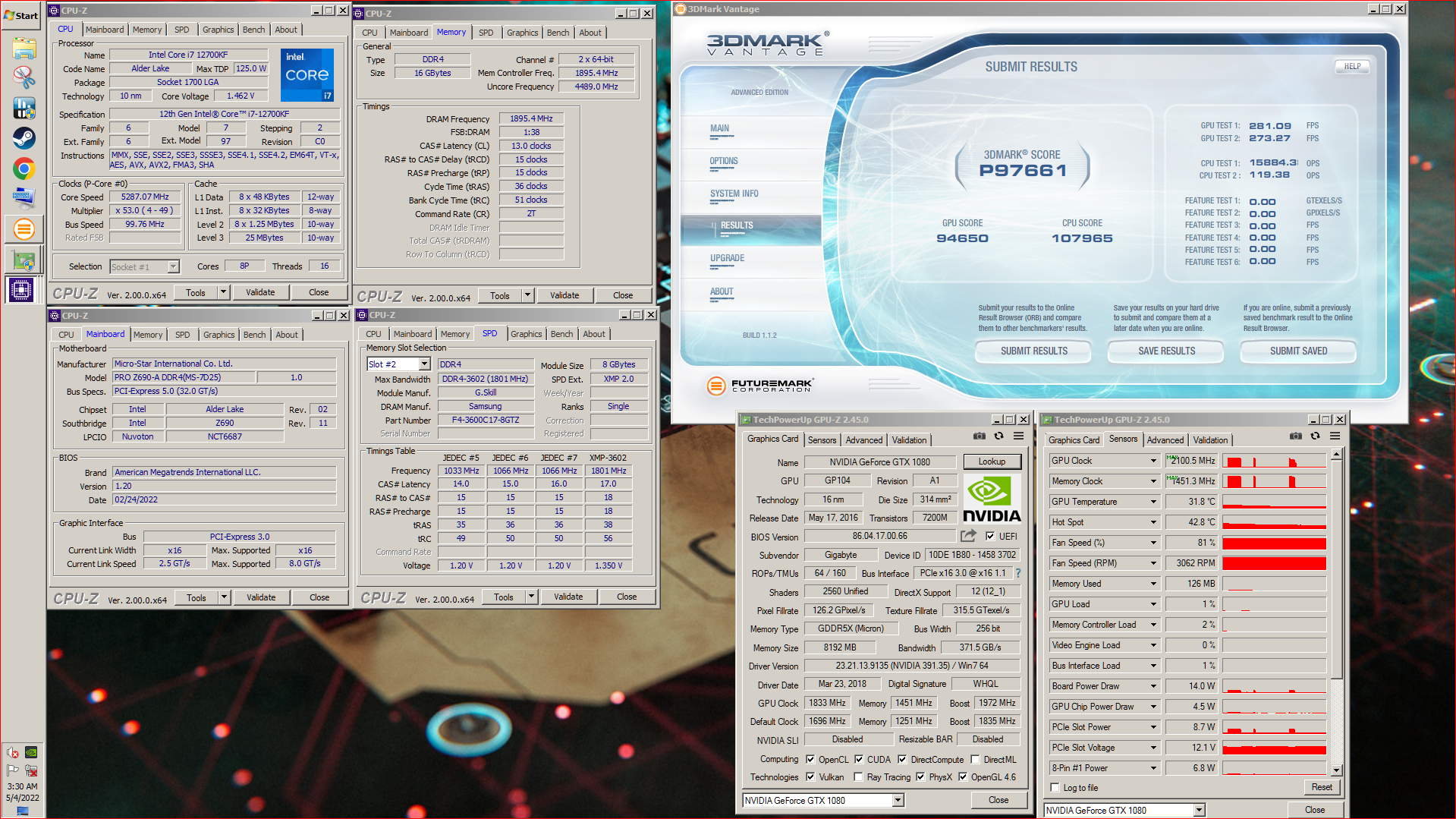
Task: Click Validate in the CPU-Z Mainboard window
Action: tap(261, 597)
